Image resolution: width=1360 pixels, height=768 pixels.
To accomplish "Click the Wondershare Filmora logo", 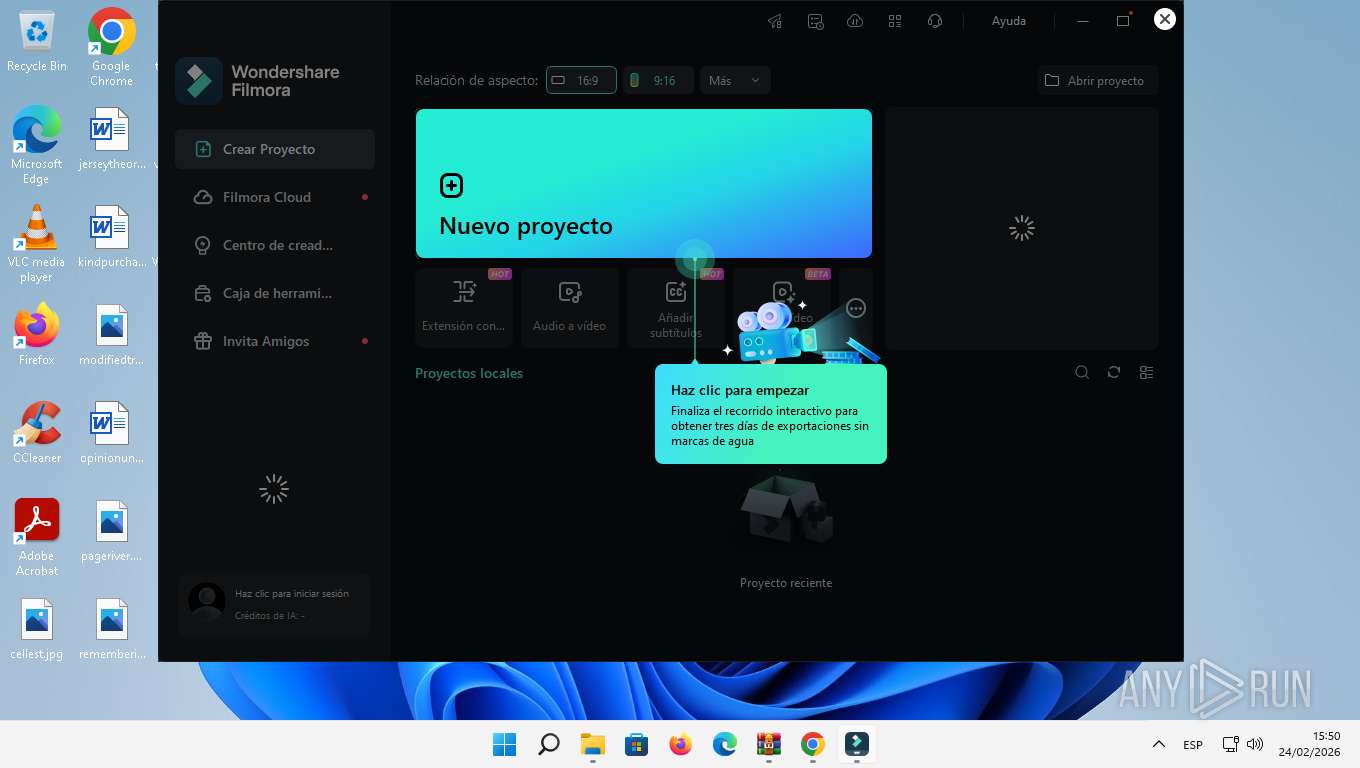I will 258,81.
